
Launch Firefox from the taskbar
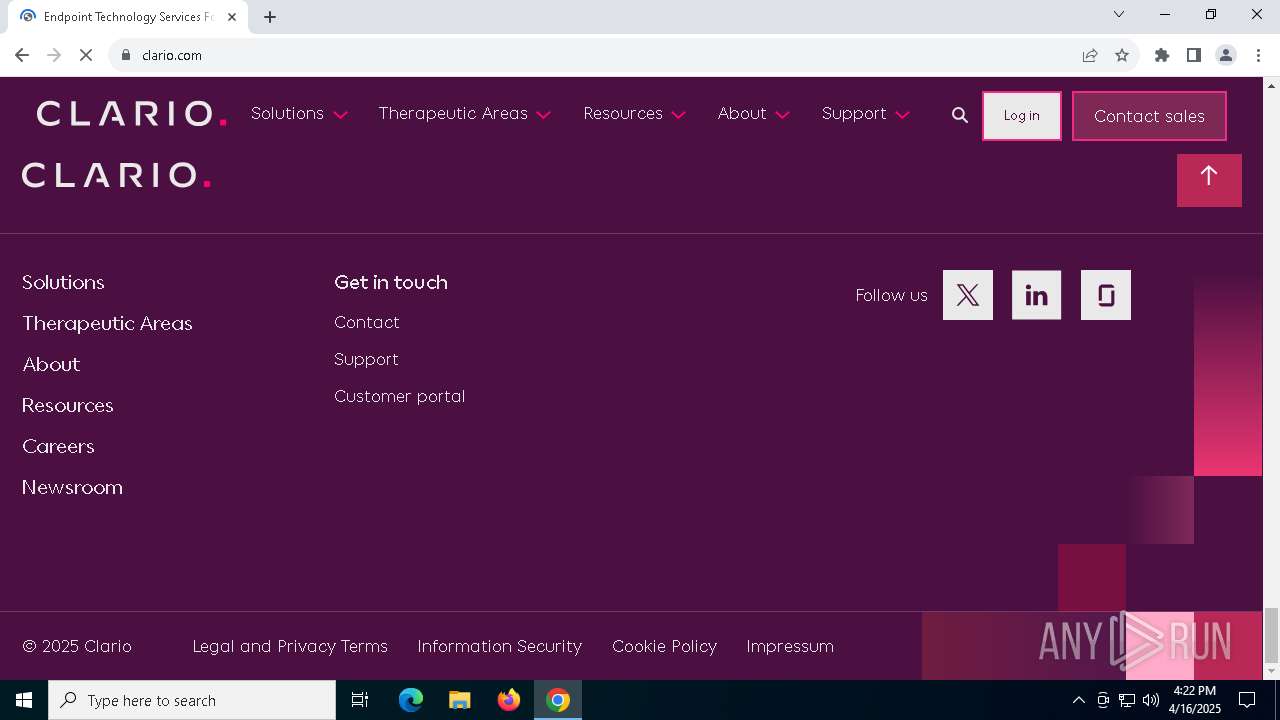coord(509,700)
